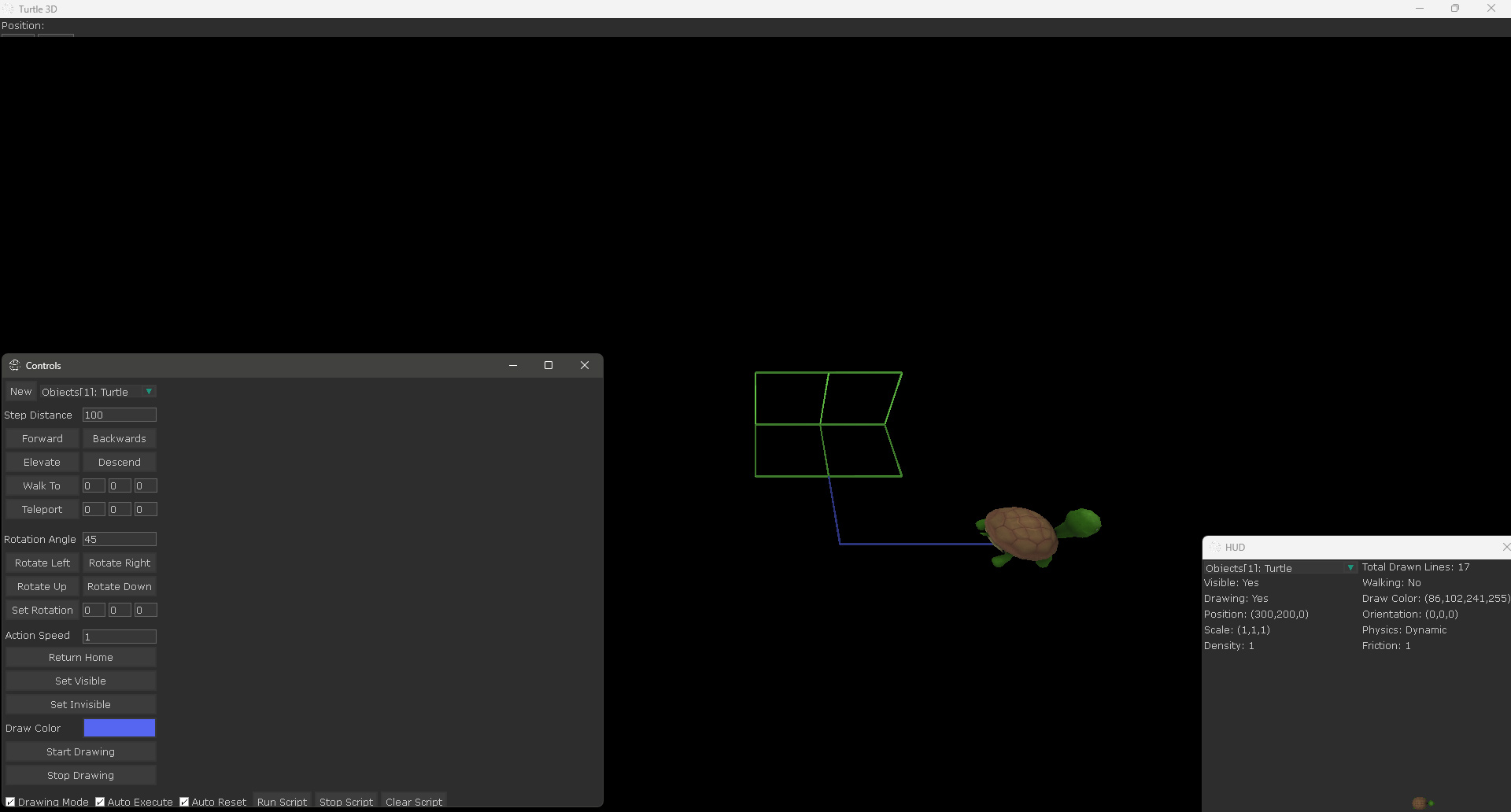
Task: Click the third Walk To coordinate field
Action: [x=146, y=486]
